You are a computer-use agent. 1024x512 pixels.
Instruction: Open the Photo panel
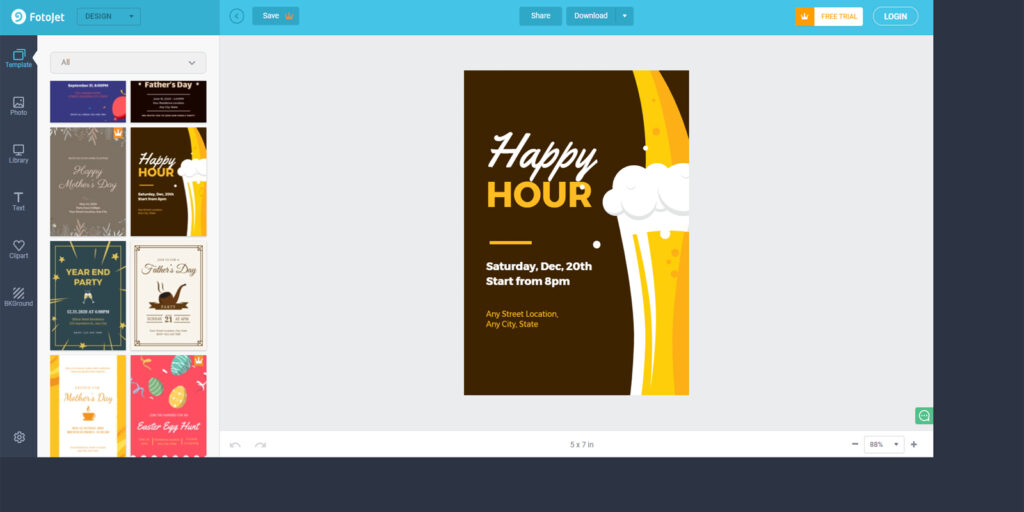coord(18,106)
